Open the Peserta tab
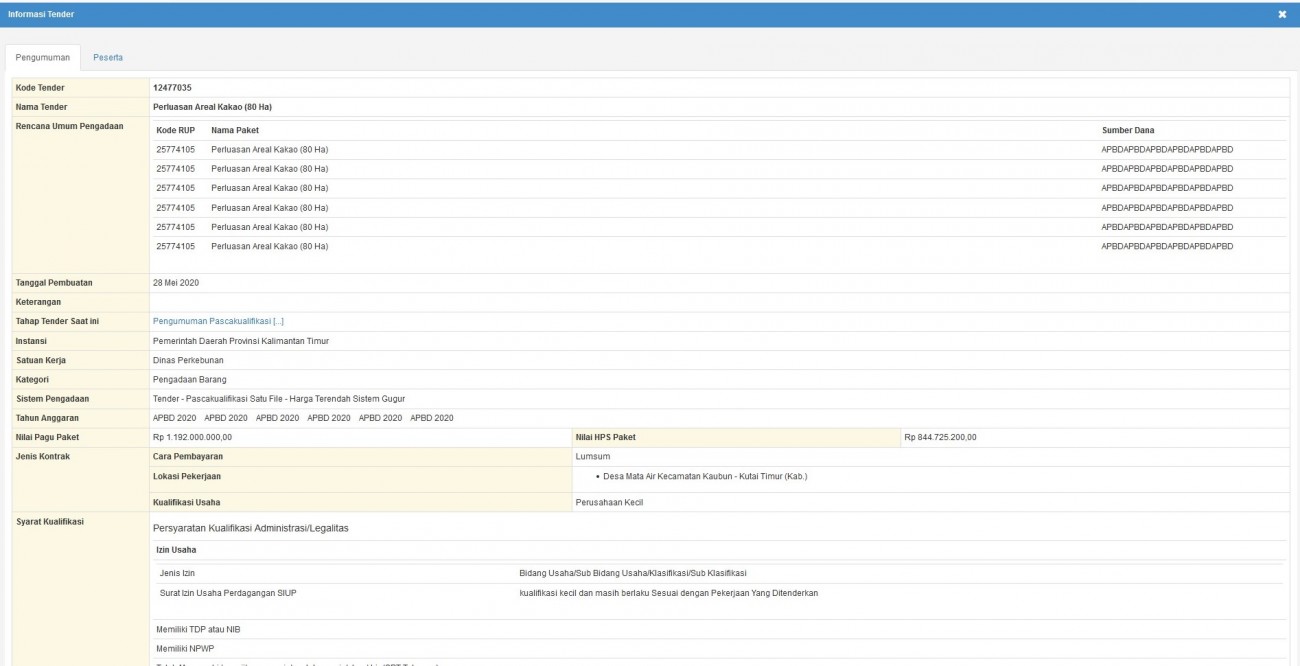 (x=108, y=57)
